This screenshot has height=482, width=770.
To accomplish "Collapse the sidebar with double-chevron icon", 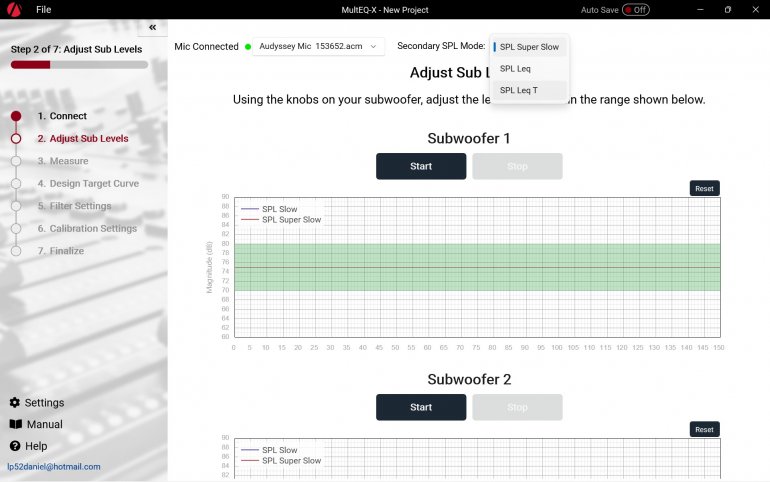I will coord(152,28).
